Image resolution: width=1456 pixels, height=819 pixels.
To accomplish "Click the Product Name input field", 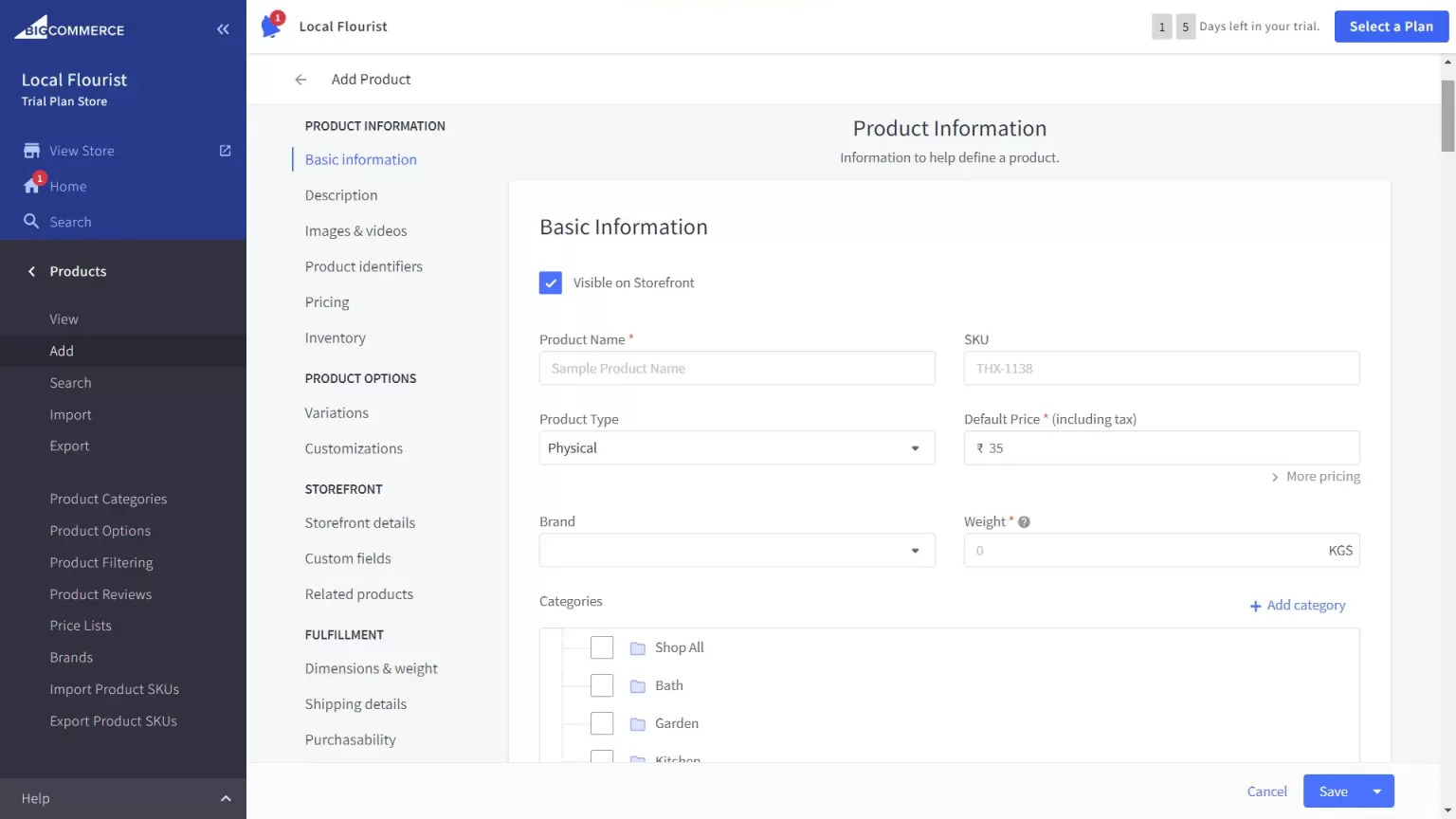I will pos(737,369).
